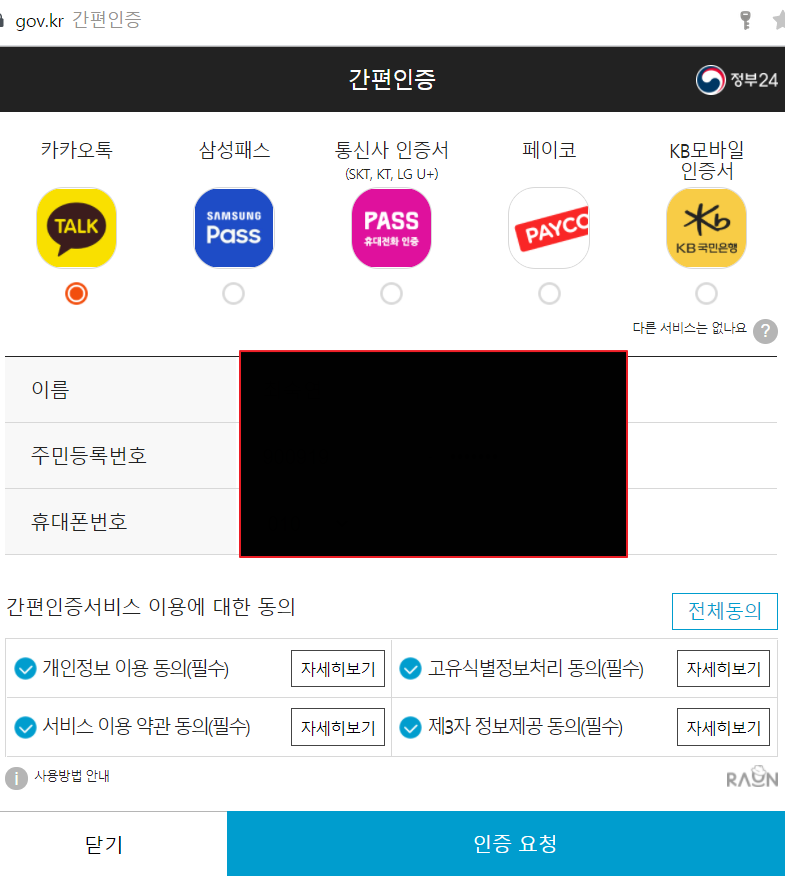The height and width of the screenshot is (876, 785).
Task: Open 자세히보기 for 개인정보 이용 동의
Action: pyautogui.click(x=338, y=668)
